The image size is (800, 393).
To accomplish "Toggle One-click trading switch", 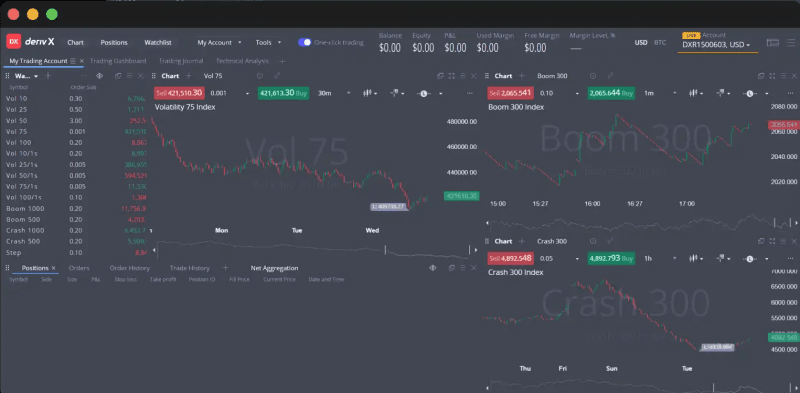I will (x=305, y=42).
